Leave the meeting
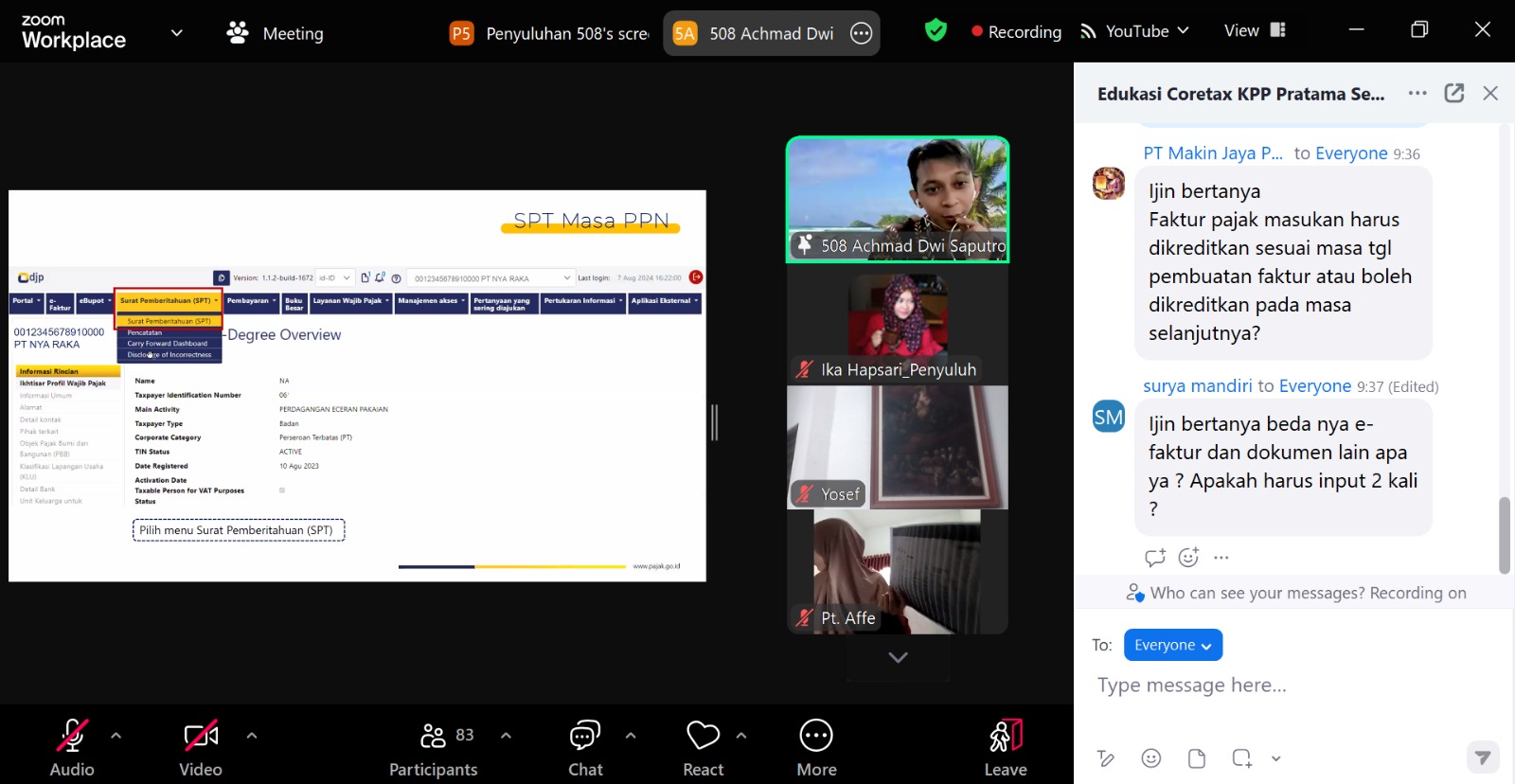The image size is (1515, 784). [1005, 747]
